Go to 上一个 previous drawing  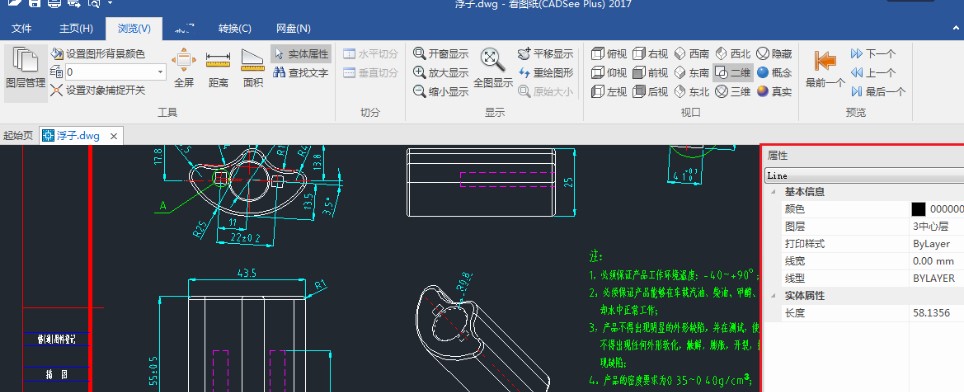coord(873,73)
